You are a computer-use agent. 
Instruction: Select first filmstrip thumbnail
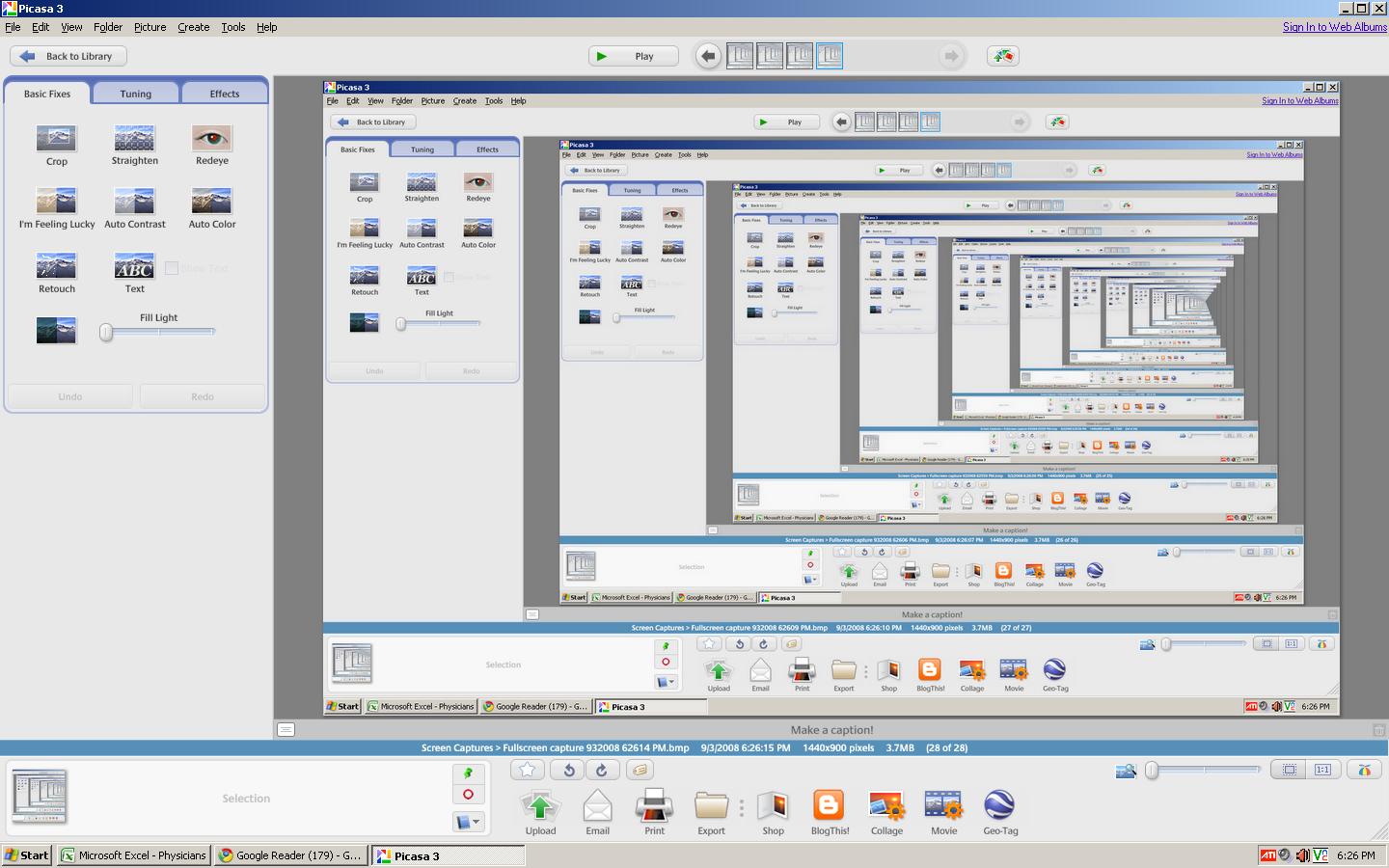(x=740, y=56)
